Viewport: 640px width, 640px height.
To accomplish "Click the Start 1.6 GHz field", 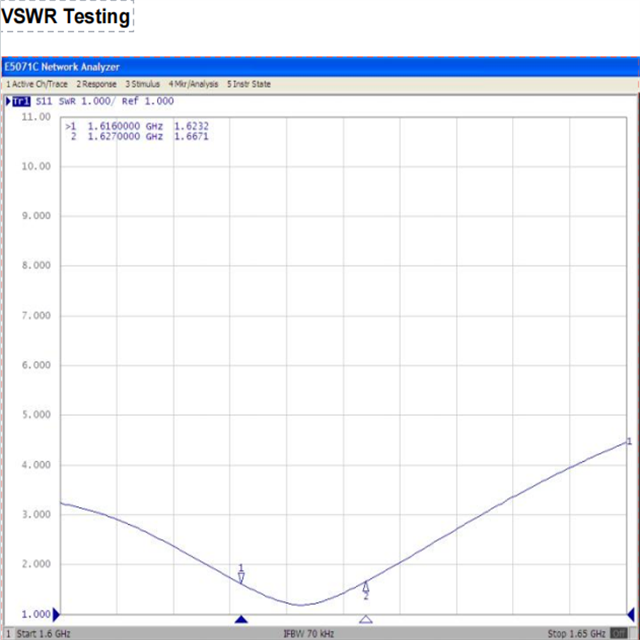I will [x=40, y=633].
